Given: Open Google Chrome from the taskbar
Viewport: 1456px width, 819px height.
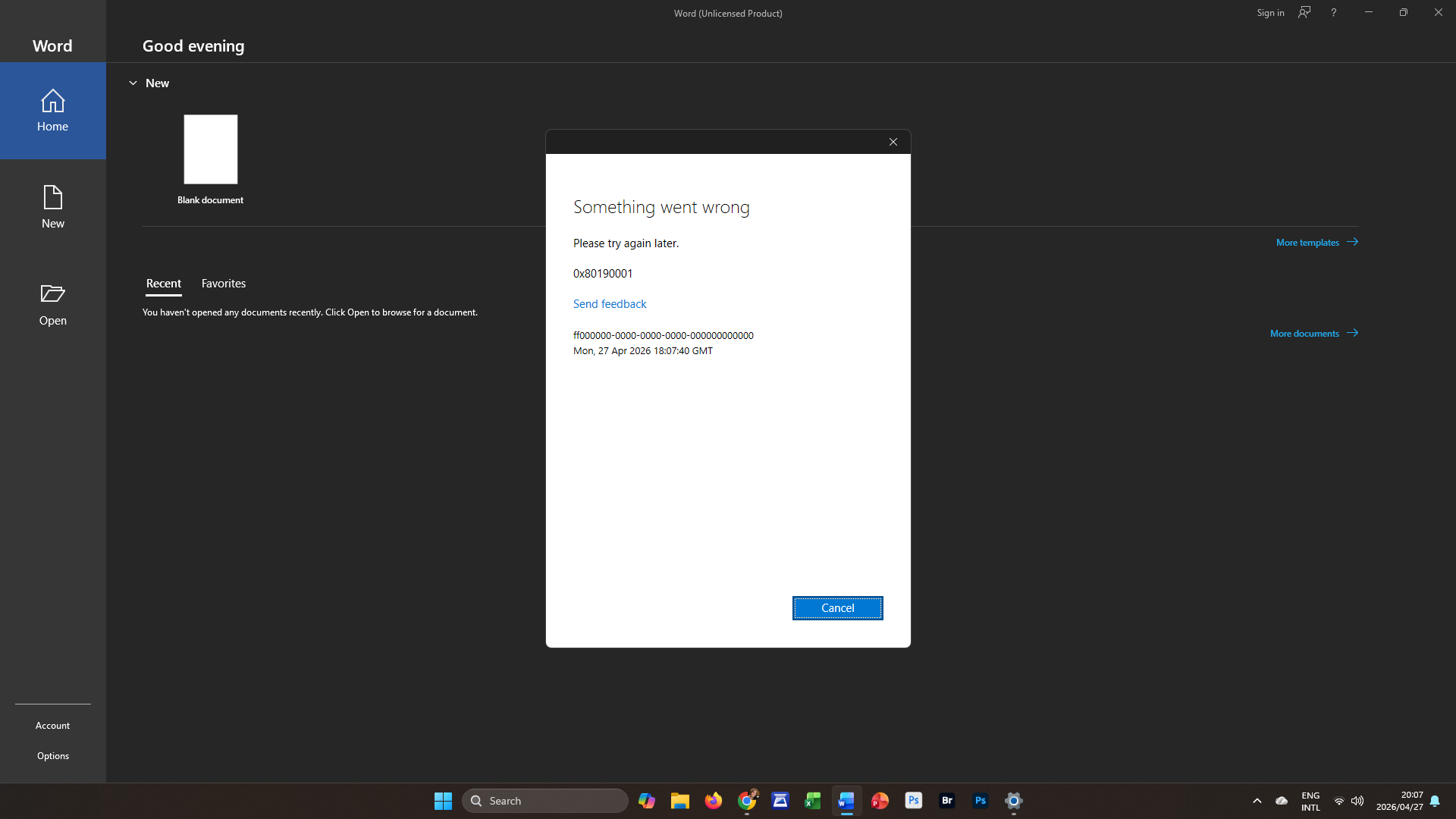Looking at the screenshot, I should (747, 801).
